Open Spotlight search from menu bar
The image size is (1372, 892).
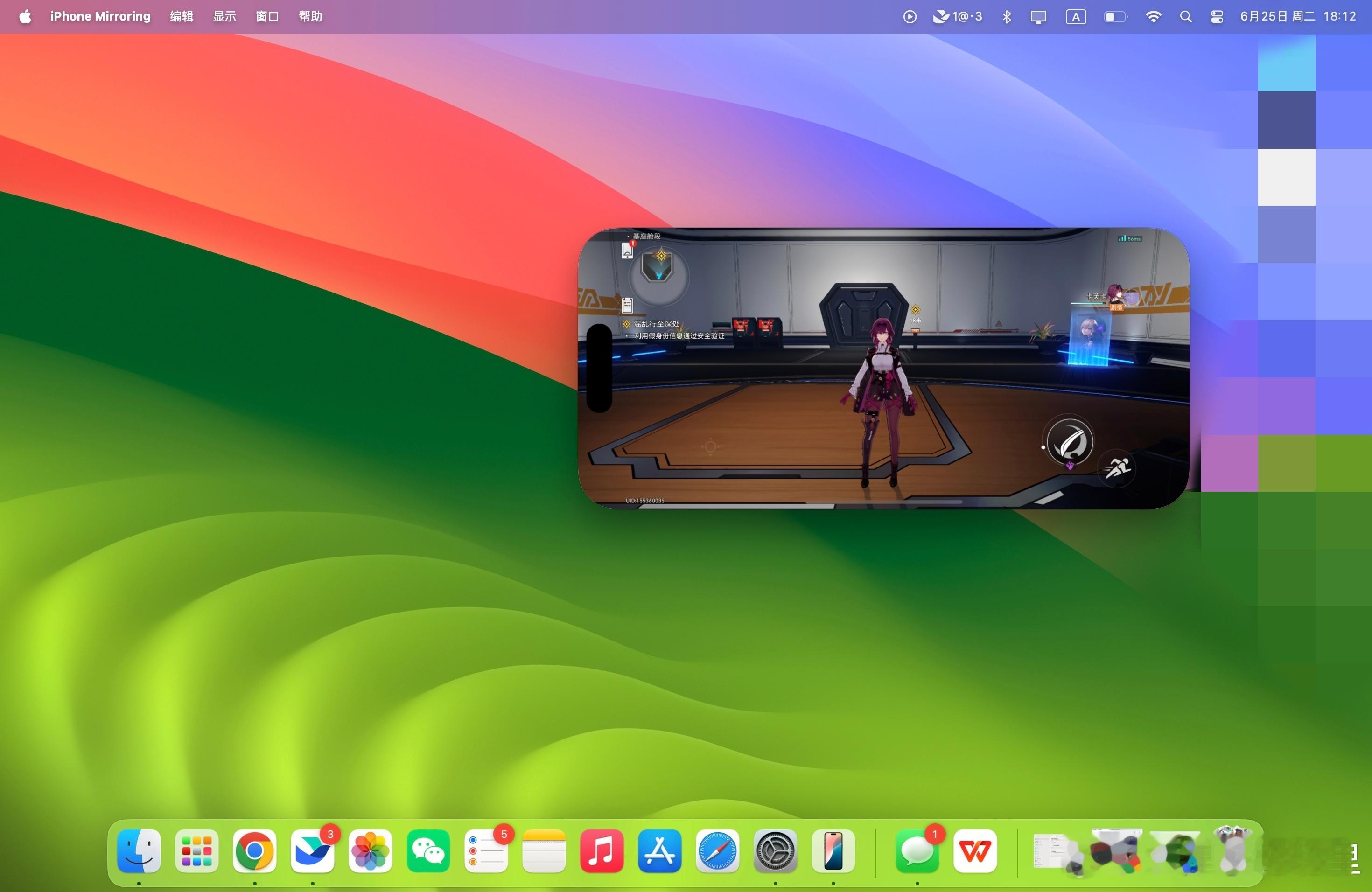pyautogui.click(x=1186, y=17)
